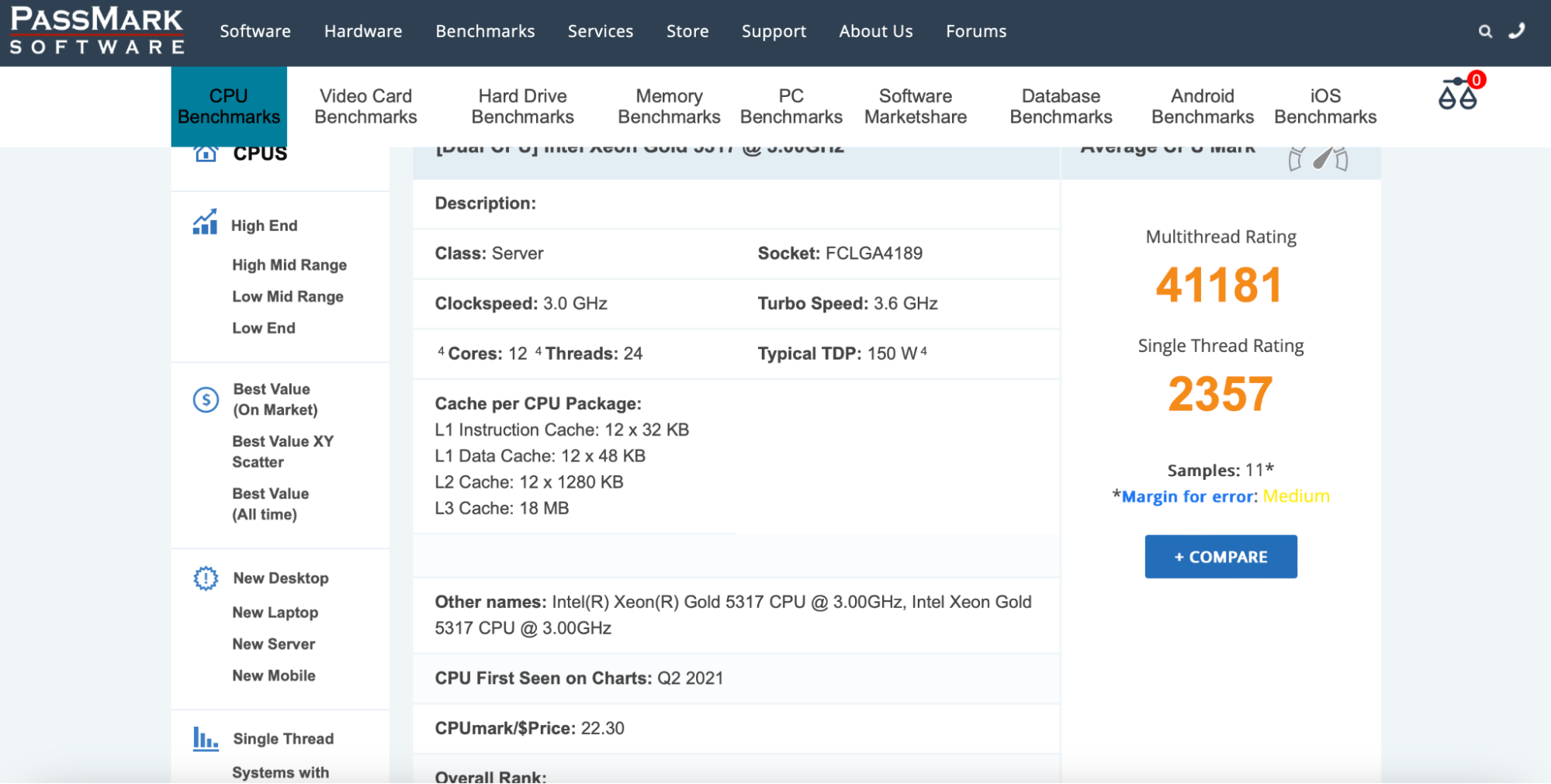Viewport: 1551px width, 784px height.
Task: Open the Single Thread sidebar link
Action: click(x=283, y=739)
